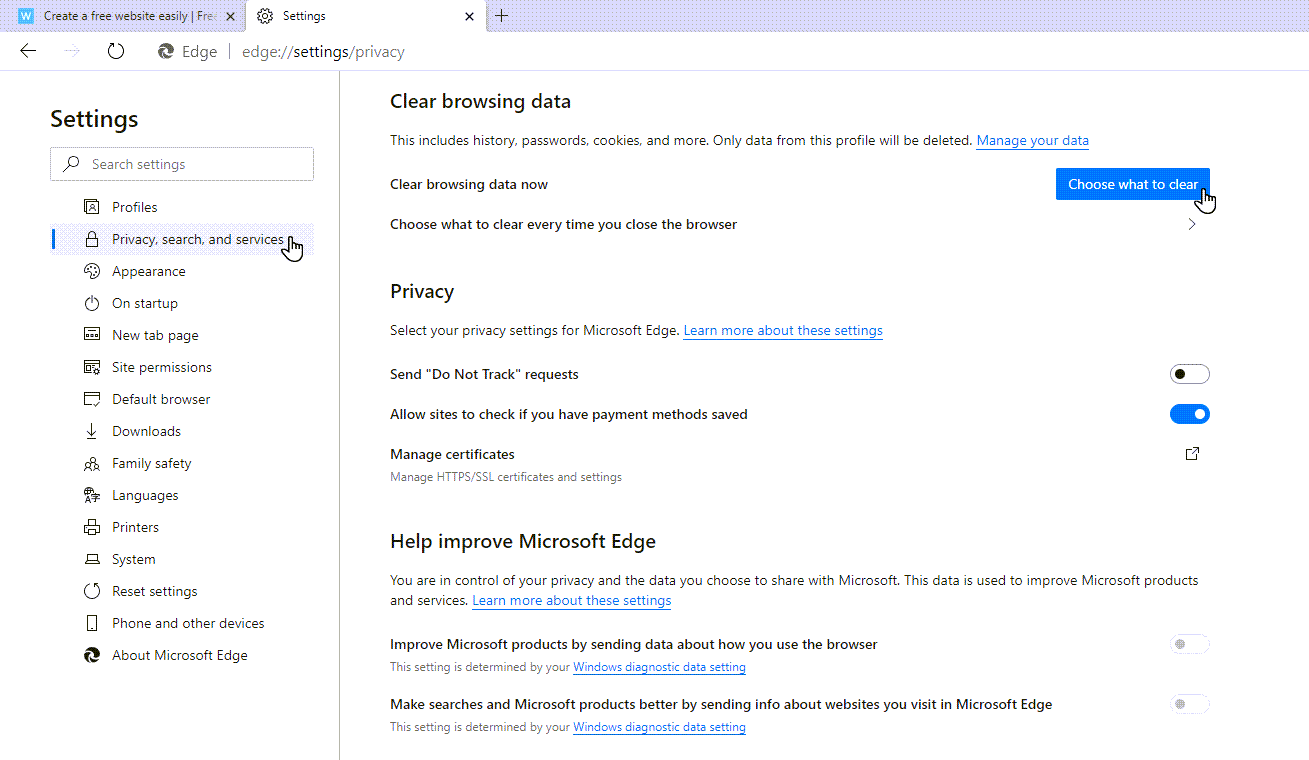
Task: Open On startup settings section
Action: coord(182,303)
